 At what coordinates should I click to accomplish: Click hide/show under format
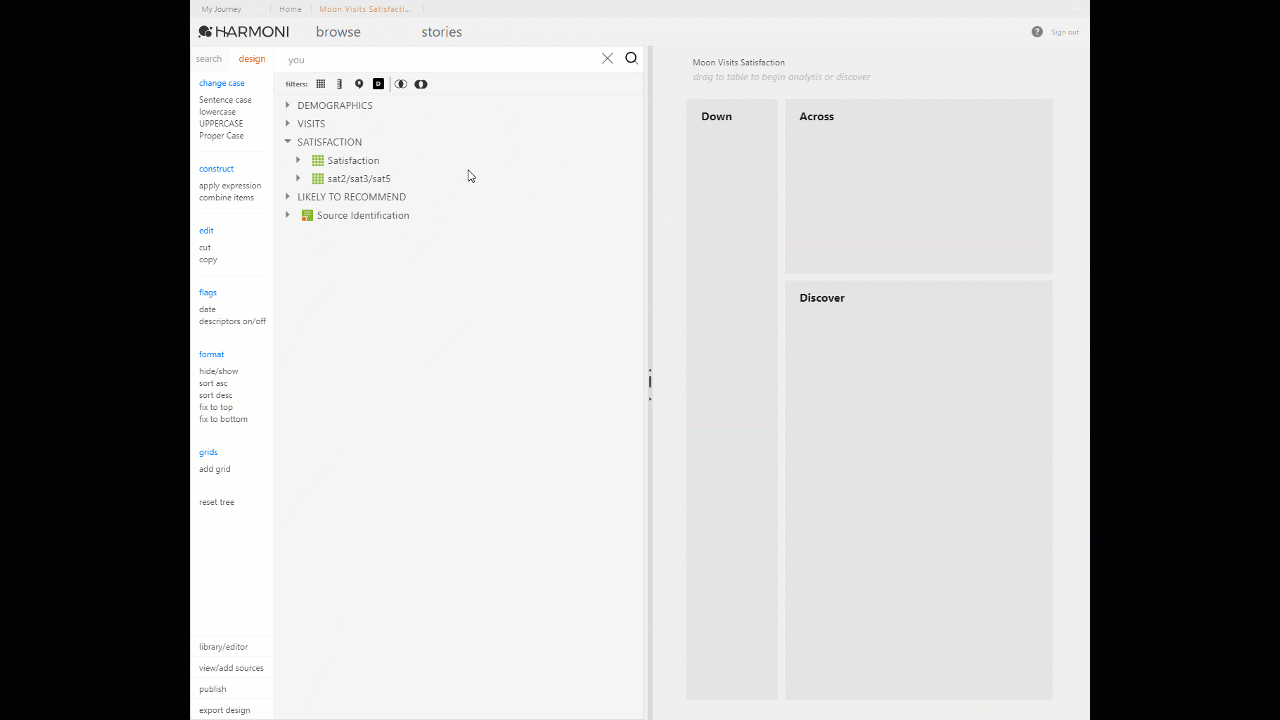(218, 372)
